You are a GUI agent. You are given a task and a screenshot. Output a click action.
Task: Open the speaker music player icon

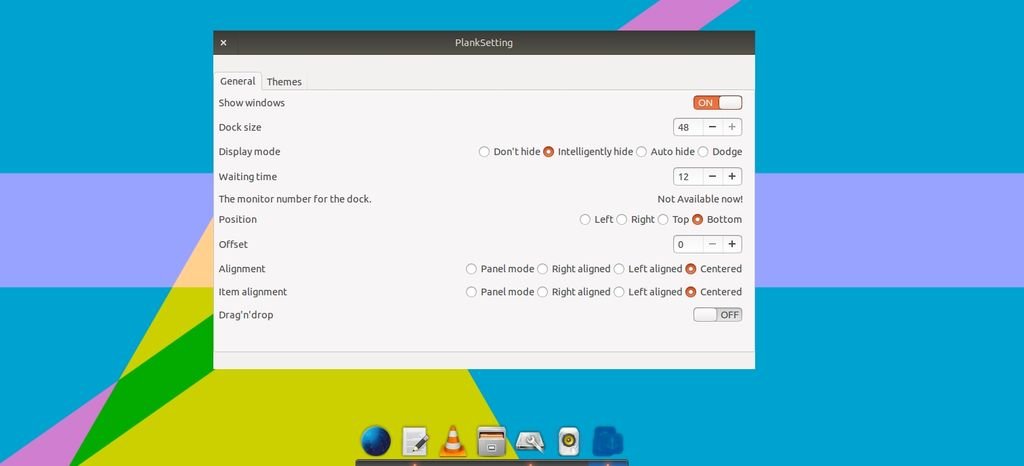(569, 441)
